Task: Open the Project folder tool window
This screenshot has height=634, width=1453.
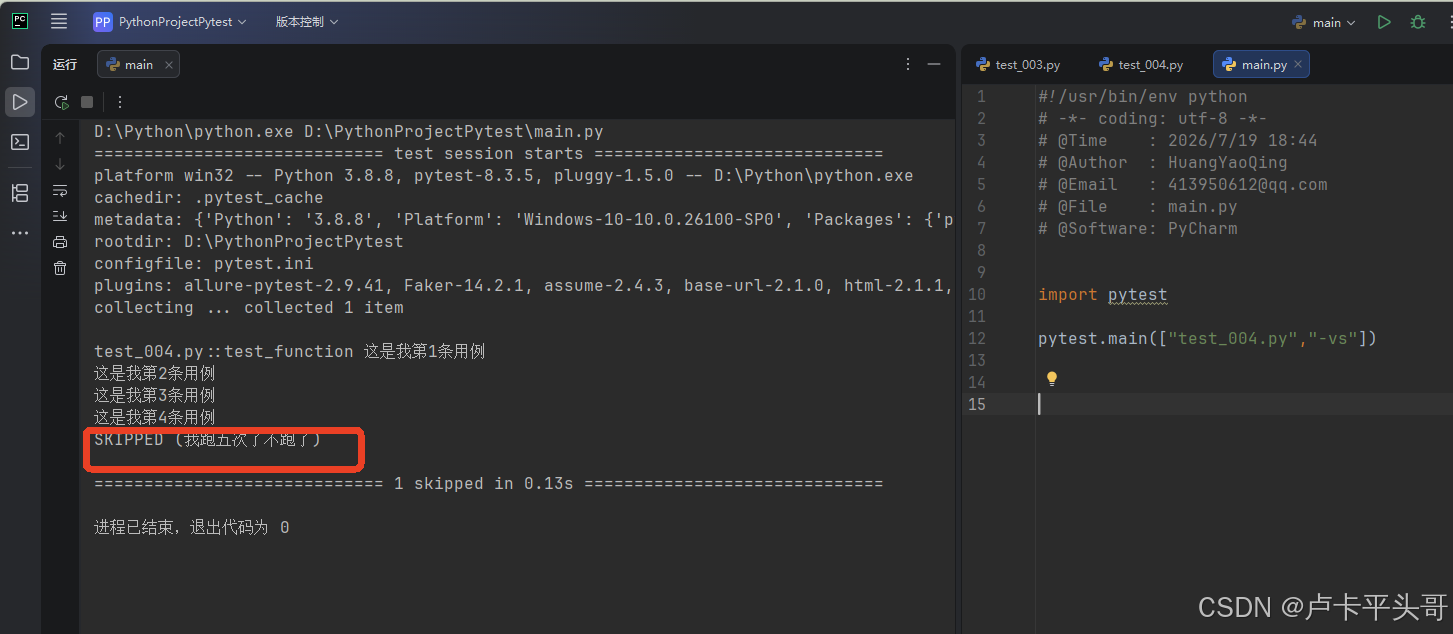Action: tap(20, 63)
